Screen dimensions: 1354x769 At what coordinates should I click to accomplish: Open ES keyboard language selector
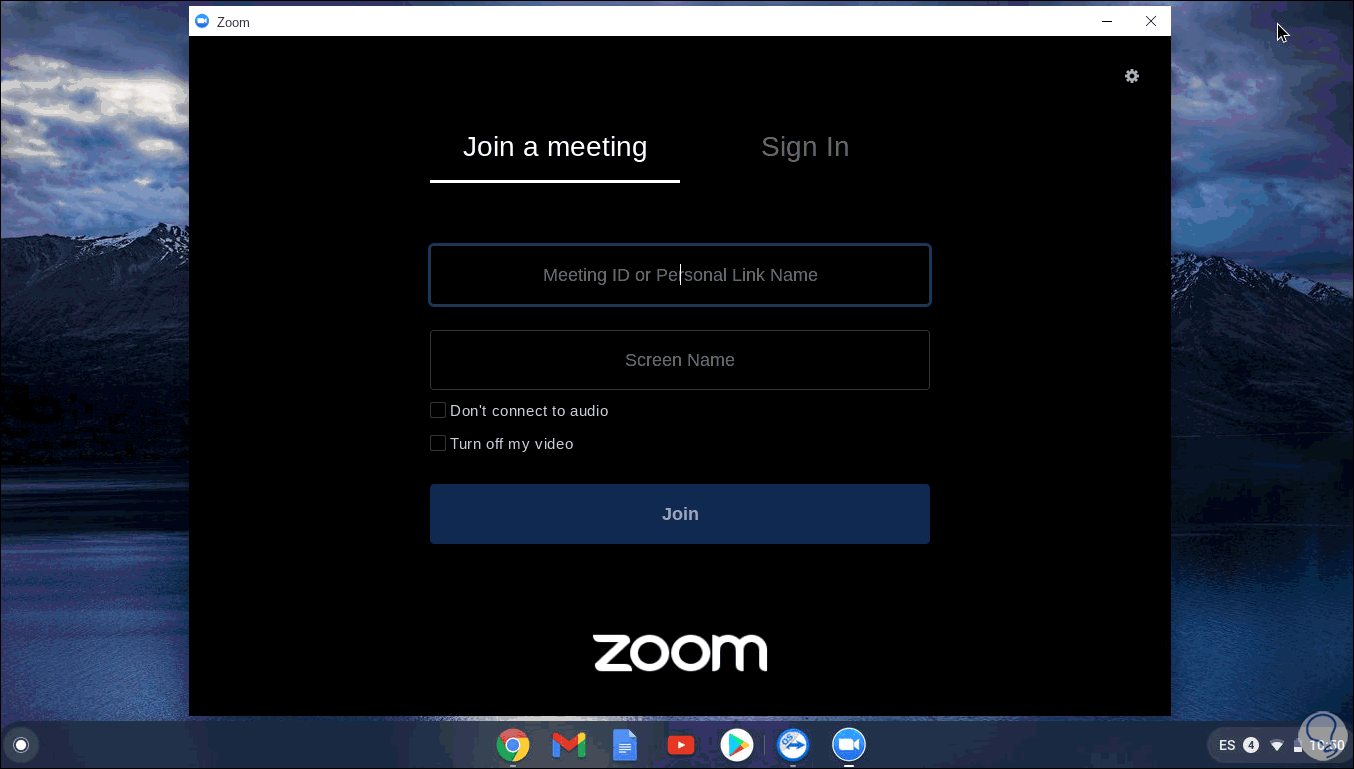pyautogui.click(x=1227, y=745)
